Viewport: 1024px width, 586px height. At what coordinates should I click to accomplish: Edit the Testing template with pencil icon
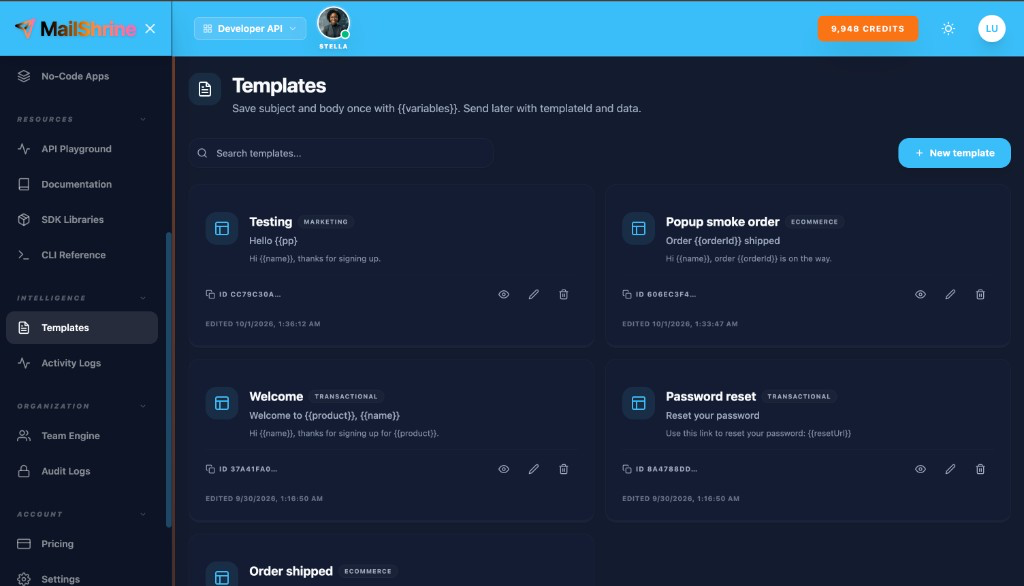pyautogui.click(x=534, y=295)
